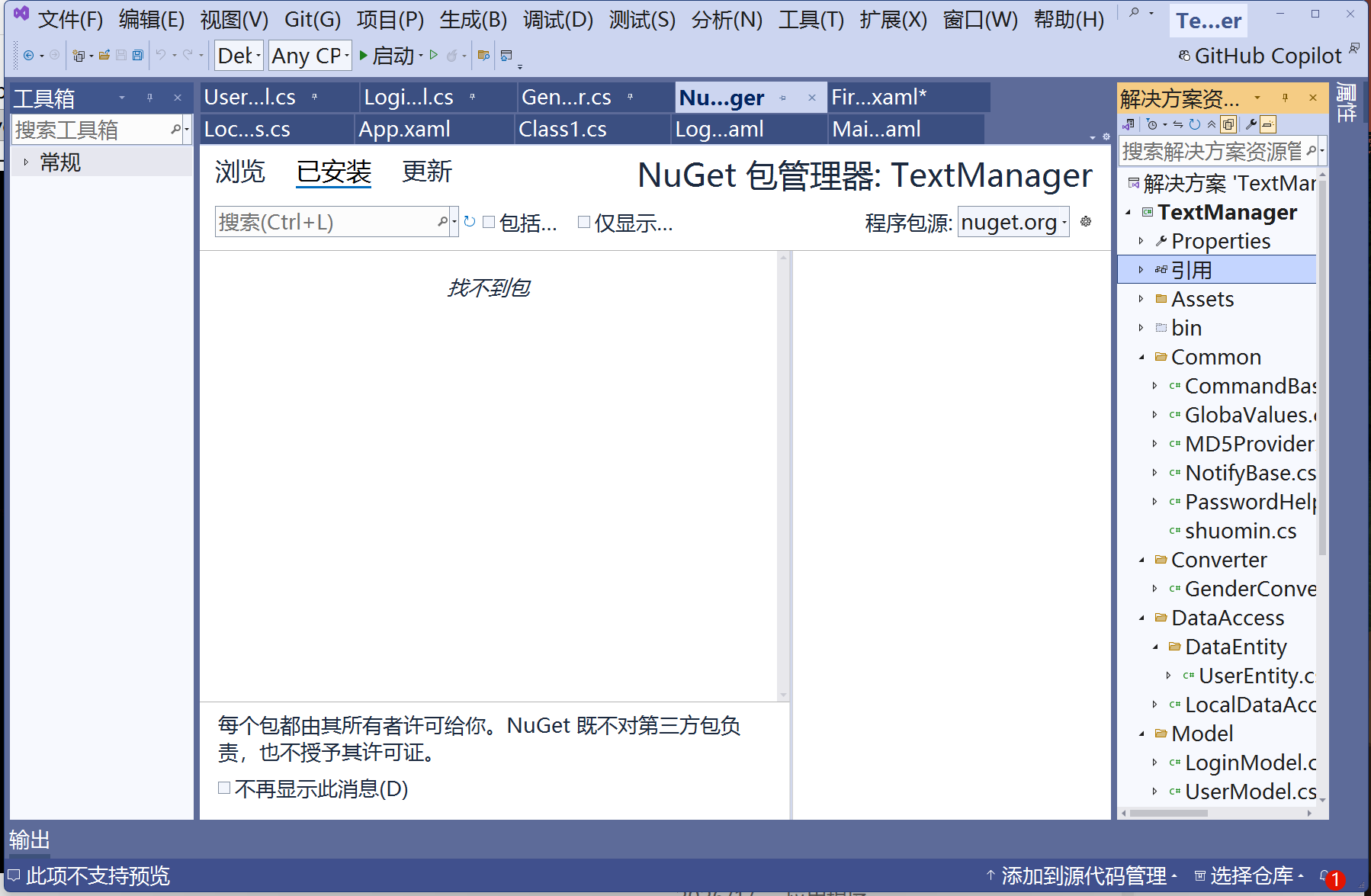The height and width of the screenshot is (896, 1371).
Task: Click the GitHub Copilot button
Action: [x=1260, y=56]
